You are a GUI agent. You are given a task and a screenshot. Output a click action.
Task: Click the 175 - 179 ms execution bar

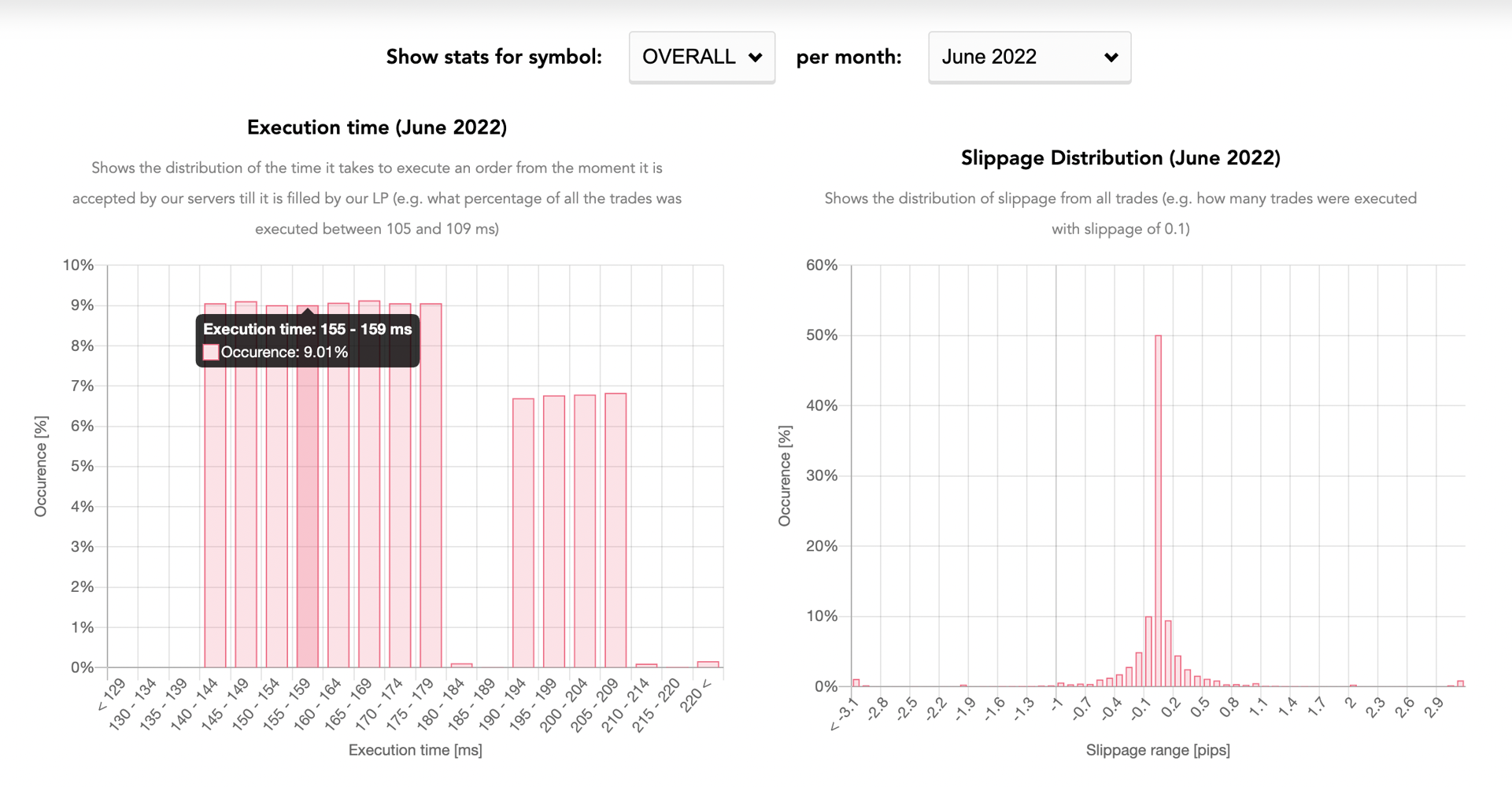tap(431, 488)
